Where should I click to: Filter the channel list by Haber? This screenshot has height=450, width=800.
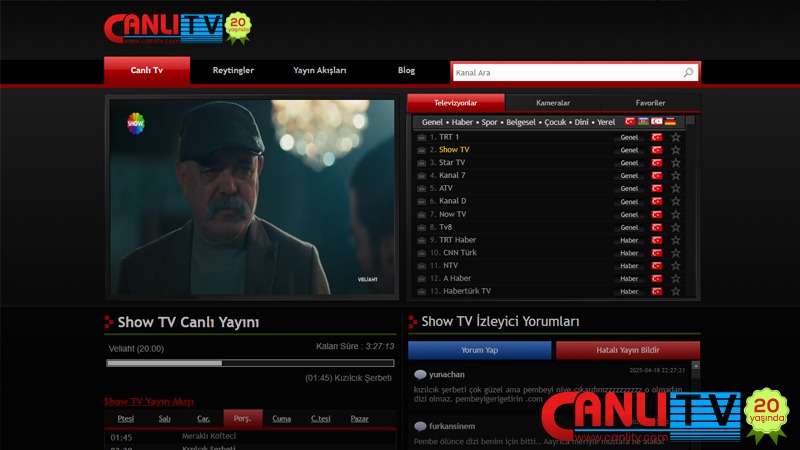(462, 122)
